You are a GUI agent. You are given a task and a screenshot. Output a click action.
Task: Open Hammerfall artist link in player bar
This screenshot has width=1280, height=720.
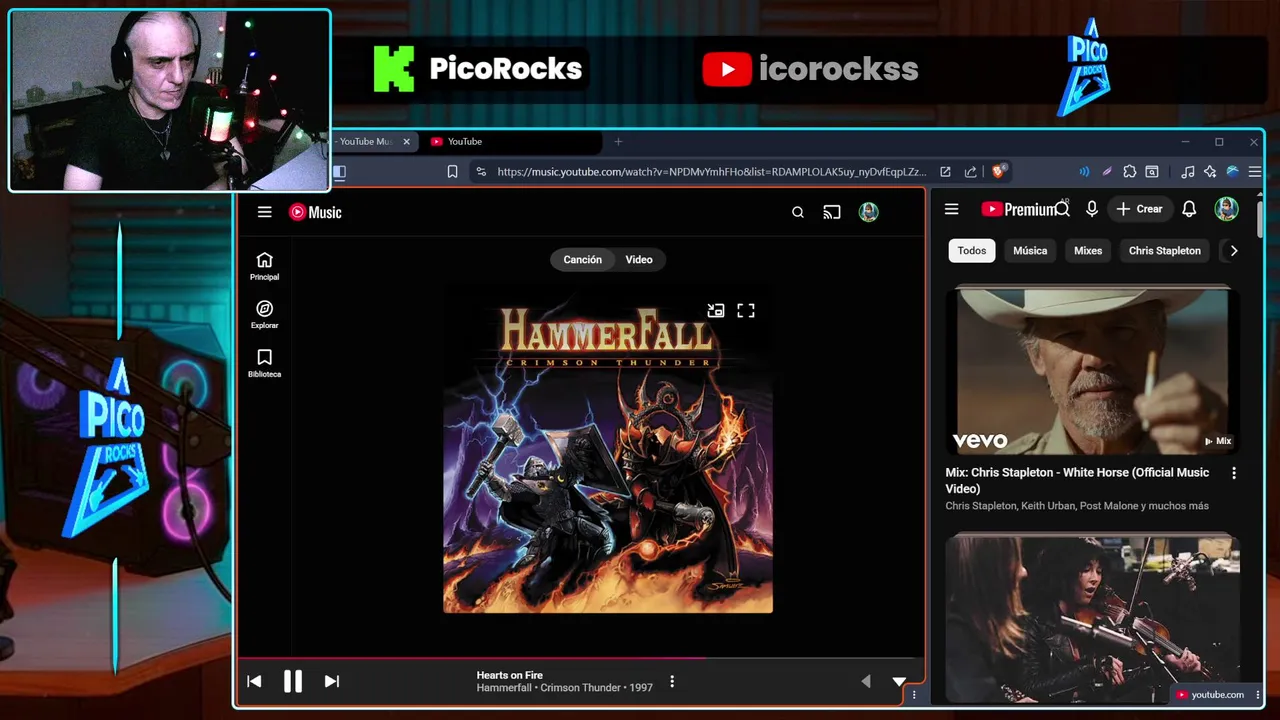(504, 688)
